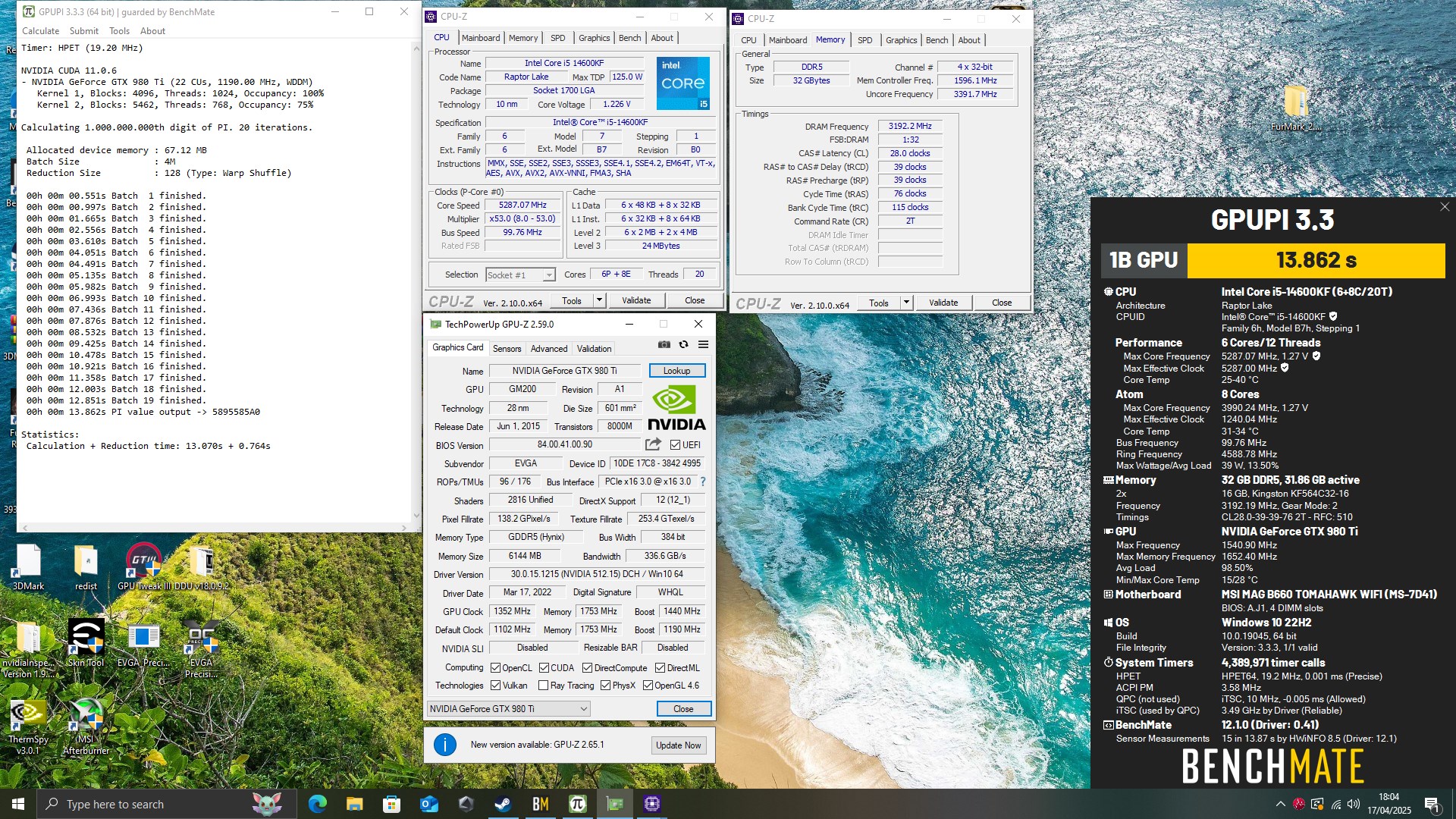Open Microsoft Edge from taskbar
Viewport: 1456px width, 819px height.
317,804
